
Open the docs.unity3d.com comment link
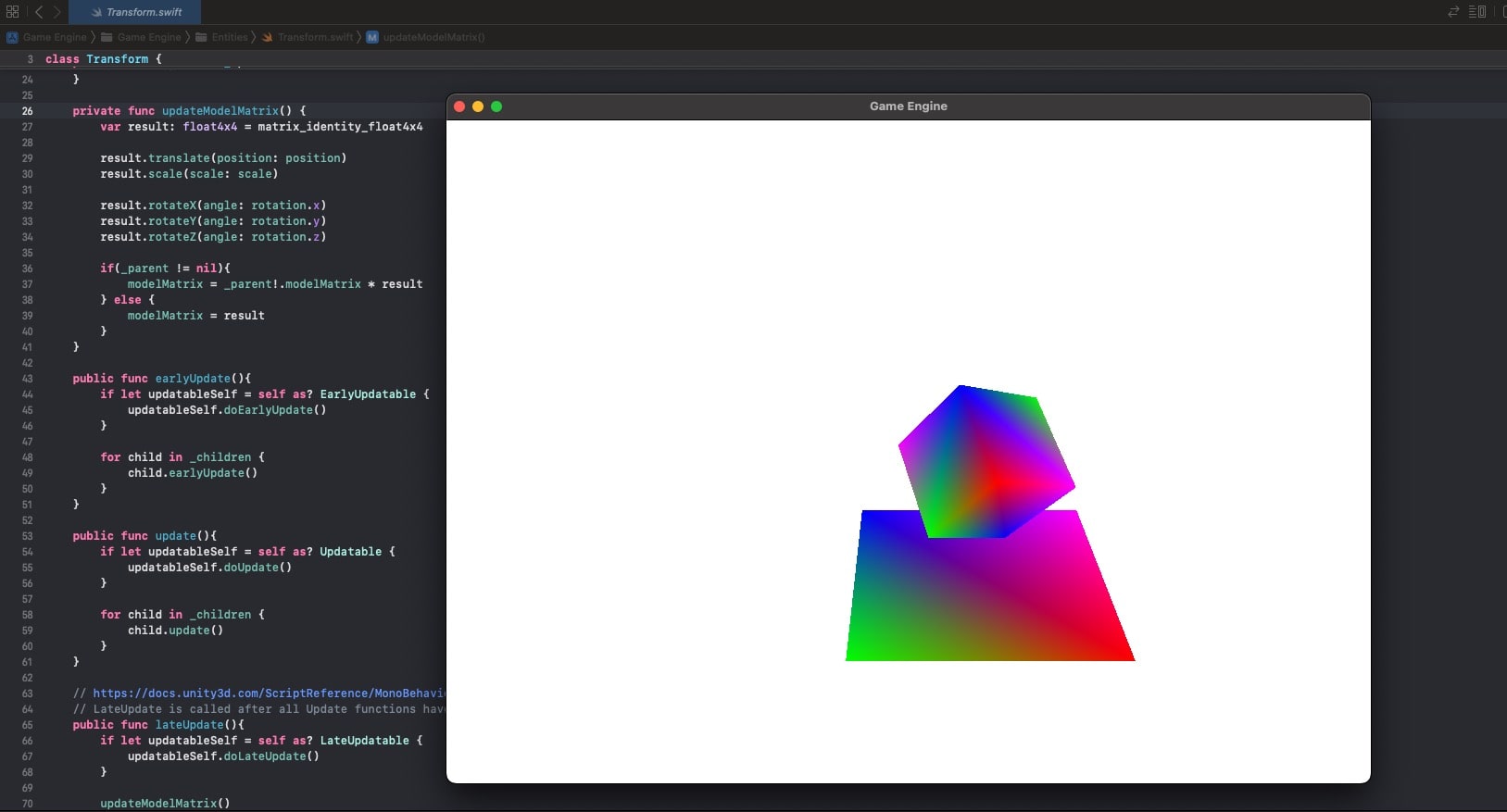click(x=269, y=693)
